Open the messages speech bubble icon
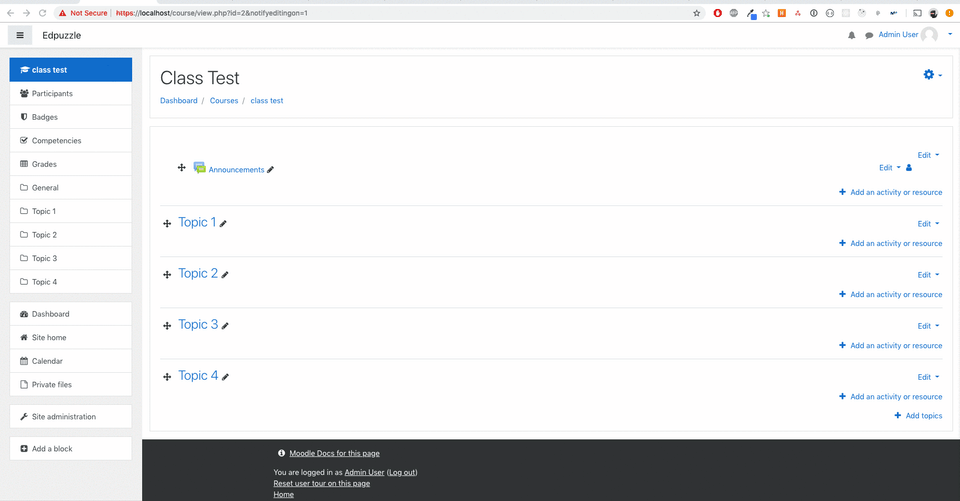This screenshot has width=960, height=501. tap(869, 35)
